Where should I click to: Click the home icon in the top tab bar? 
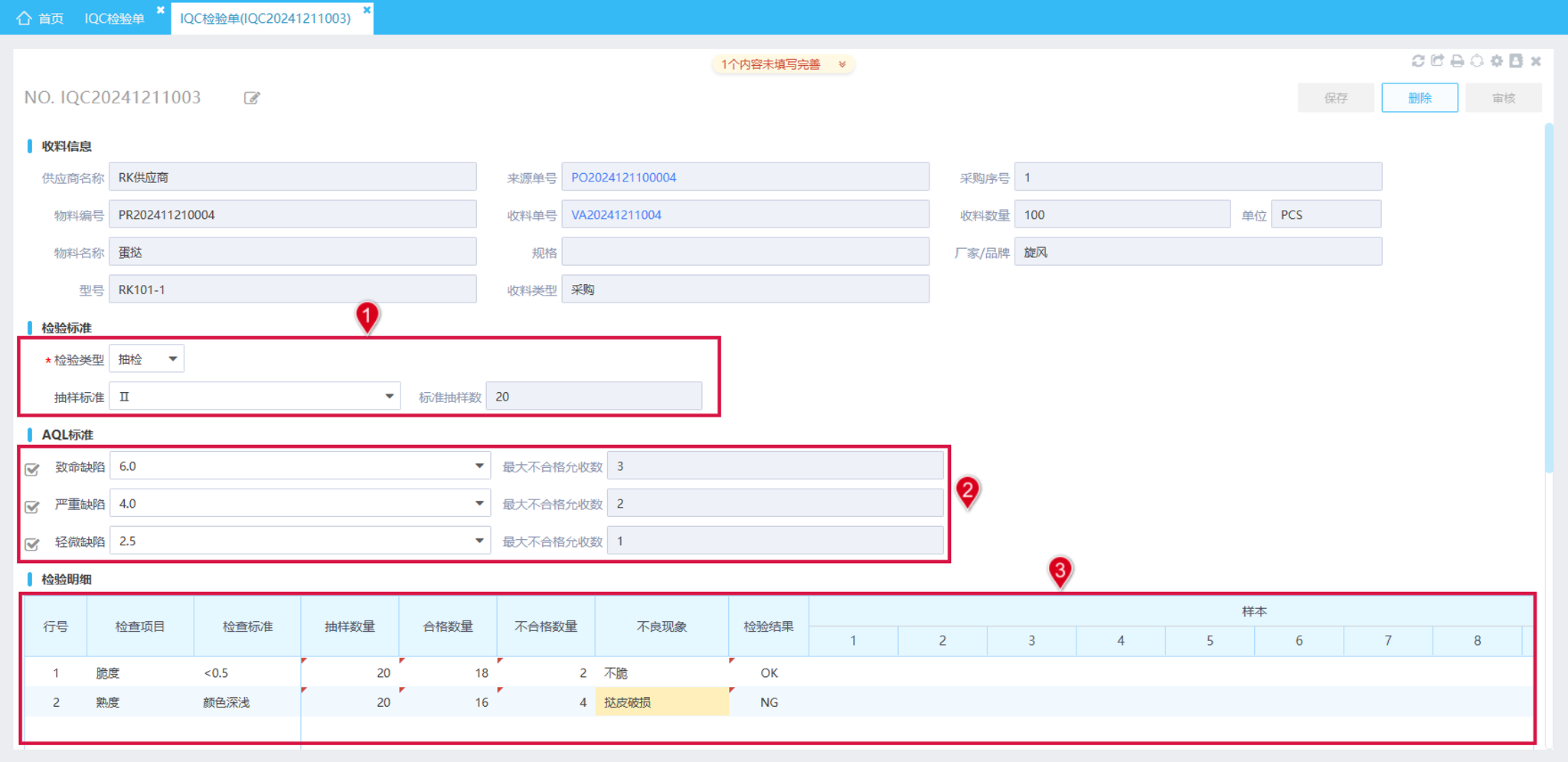(x=24, y=18)
